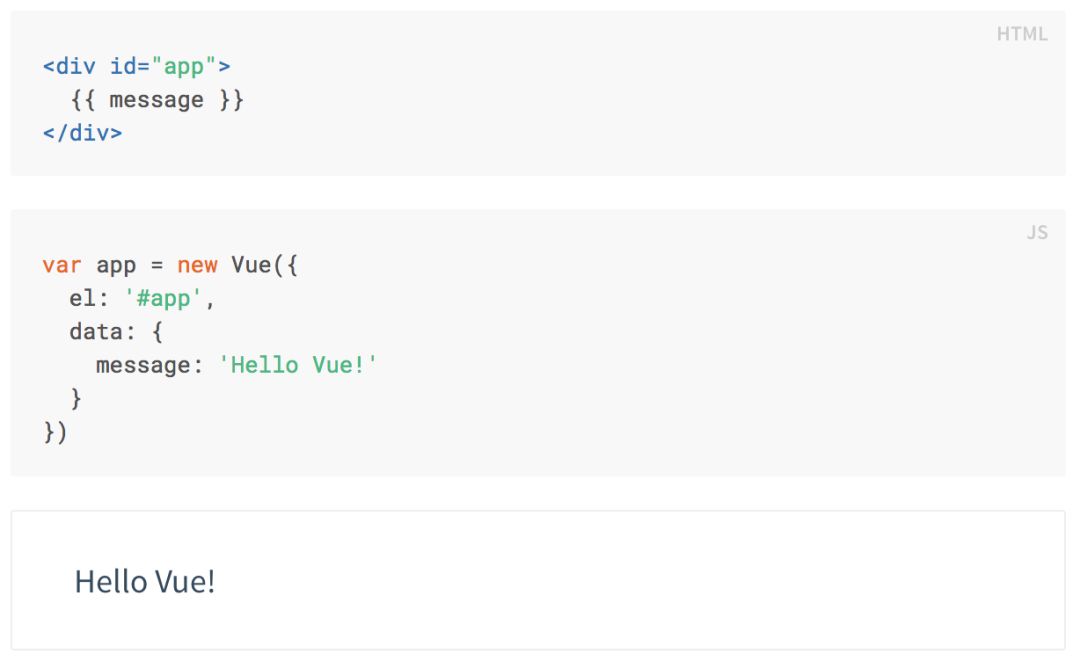Click the closing </div> tag
The image size is (1080, 661).
tap(82, 133)
